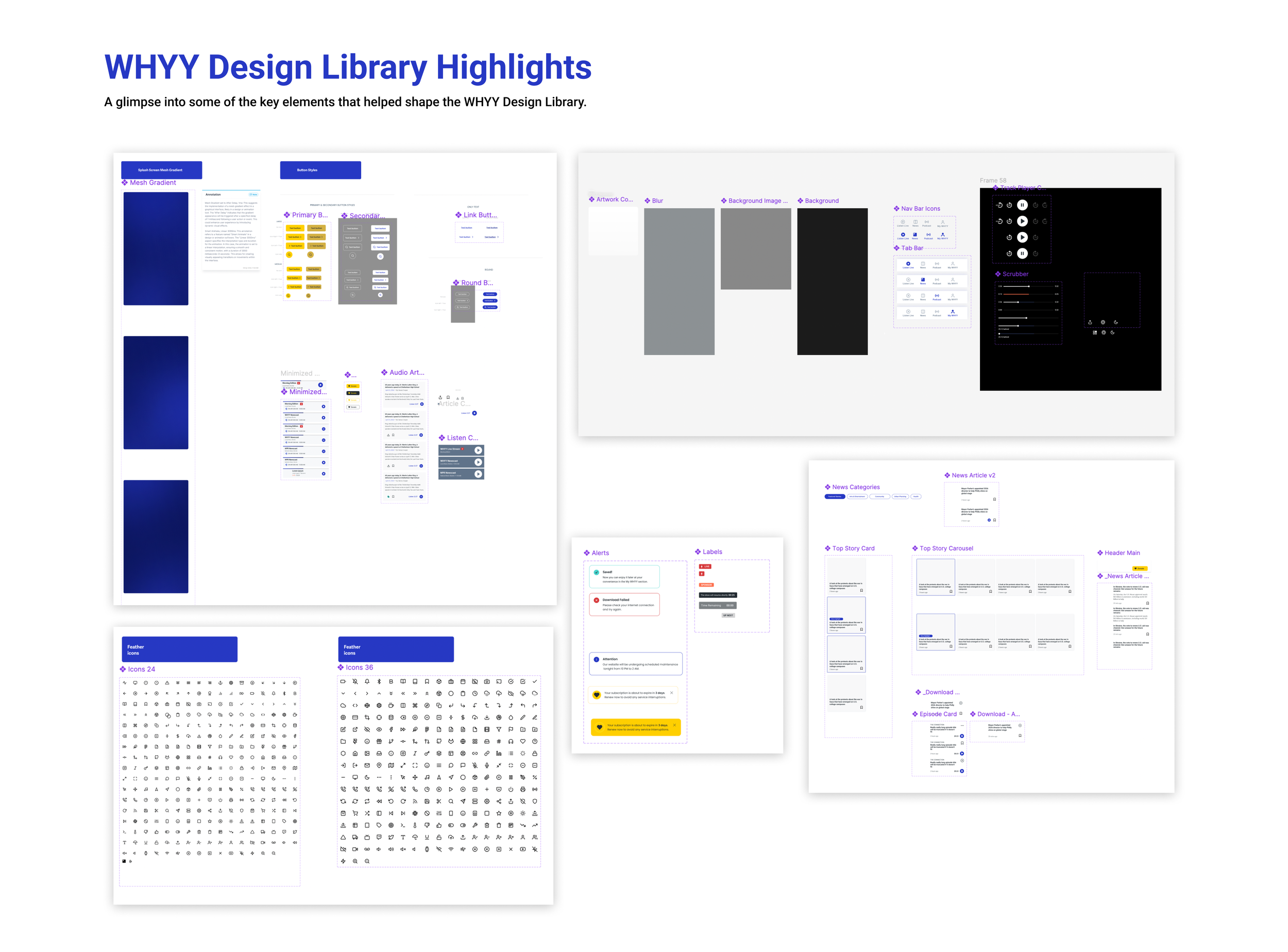
Task: Click the top Mesh Gradient blue thumbnail
Action: click(156, 248)
